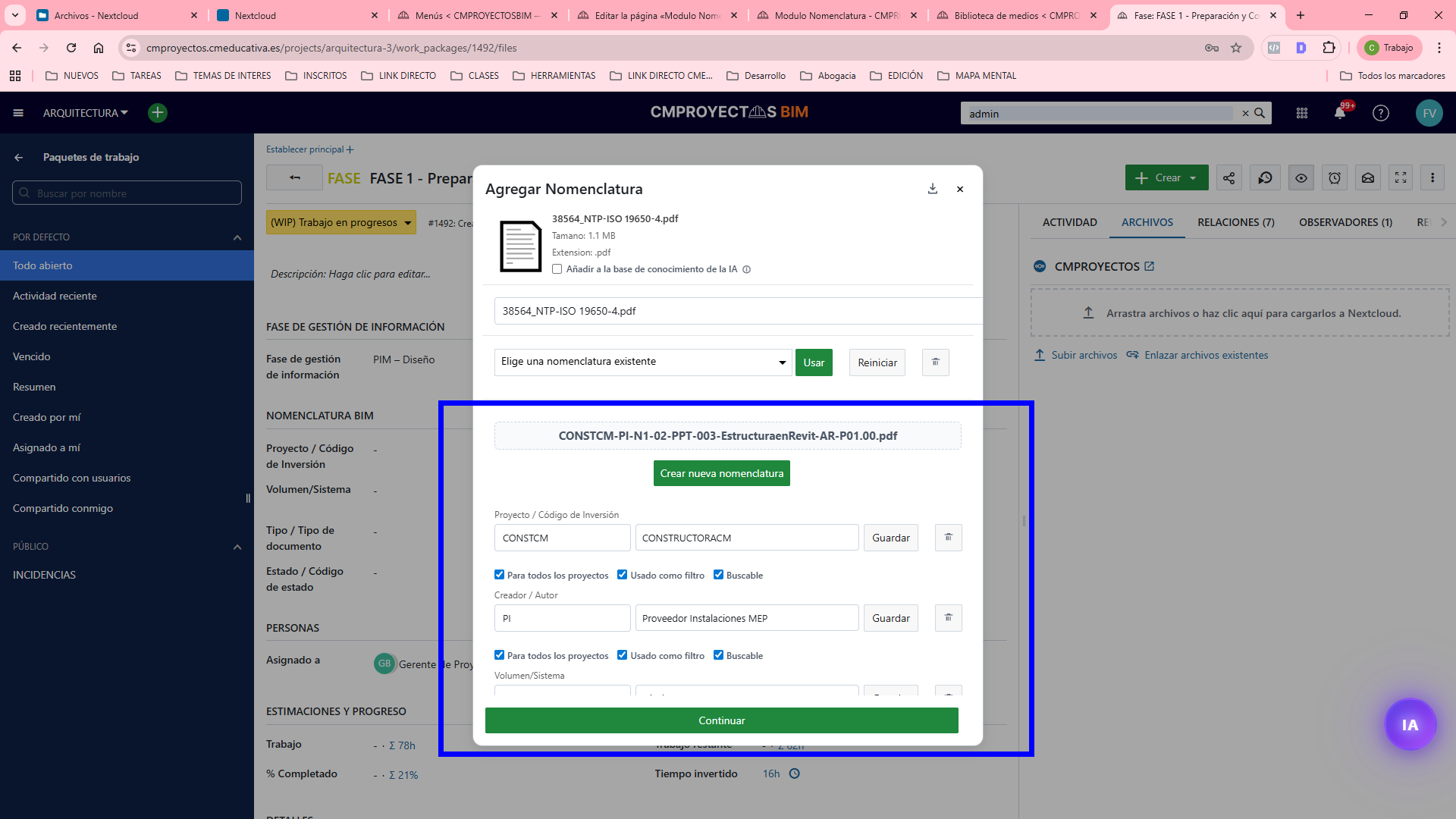Click Crear nueva nomenclatura button
Screen dimensions: 1456x819
[721, 473]
